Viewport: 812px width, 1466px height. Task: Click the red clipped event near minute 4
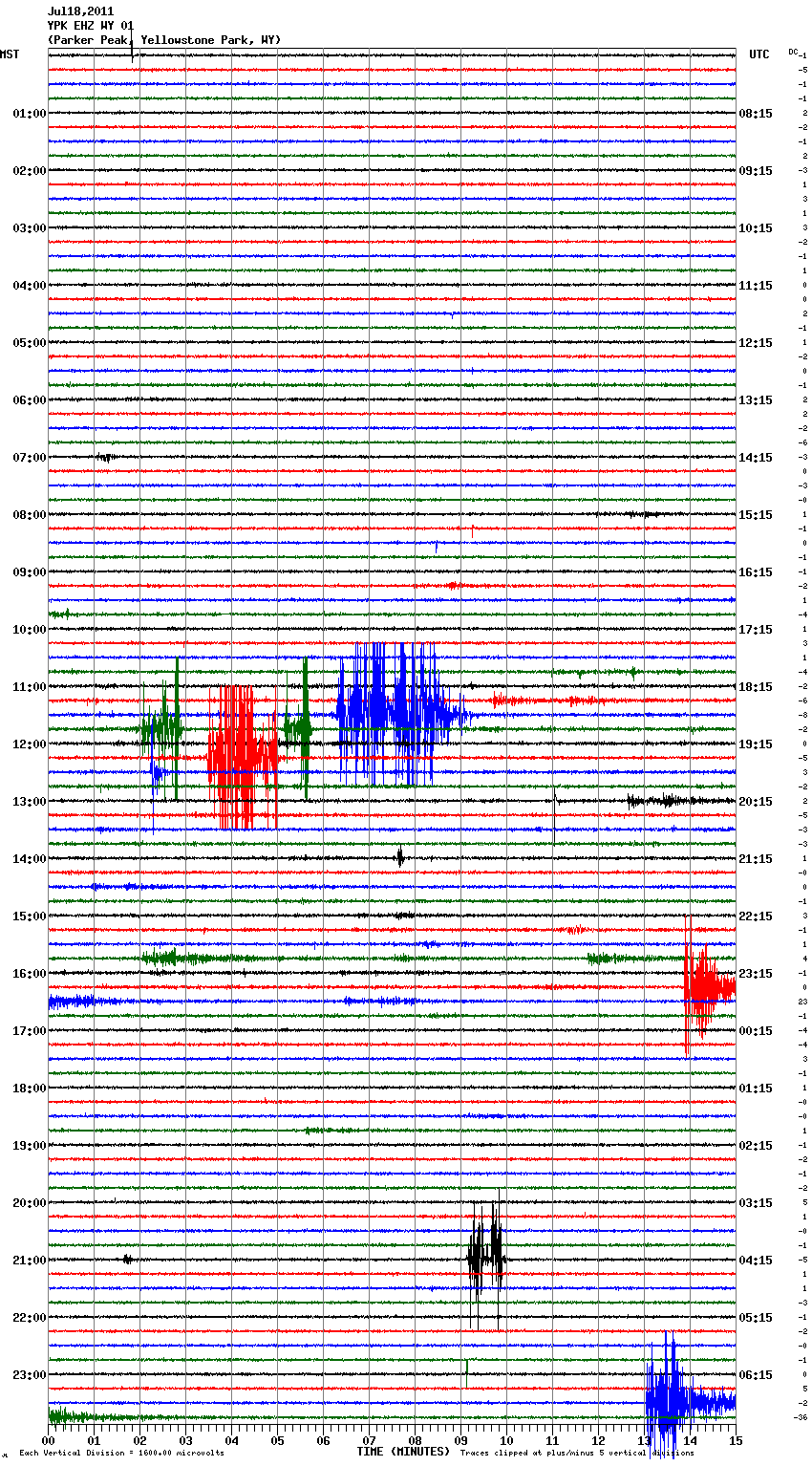click(x=243, y=757)
